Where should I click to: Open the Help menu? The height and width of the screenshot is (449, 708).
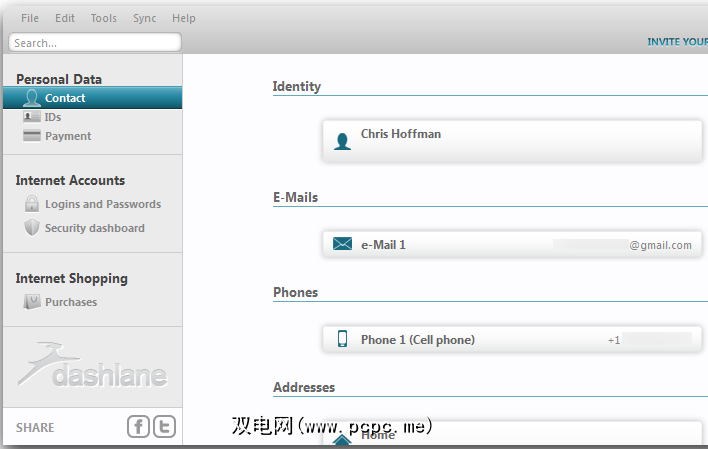183,18
